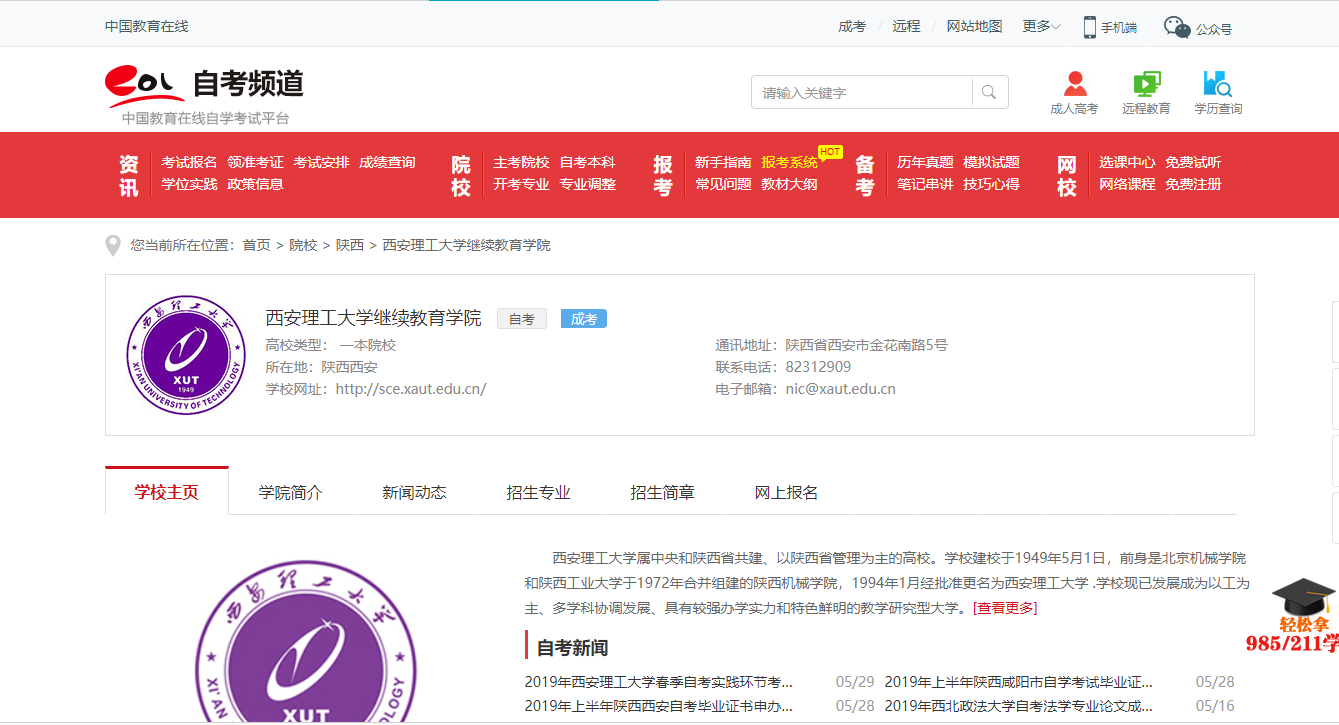Click 自考新闻 section heading
The width and height of the screenshot is (1339, 725).
(572, 648)
